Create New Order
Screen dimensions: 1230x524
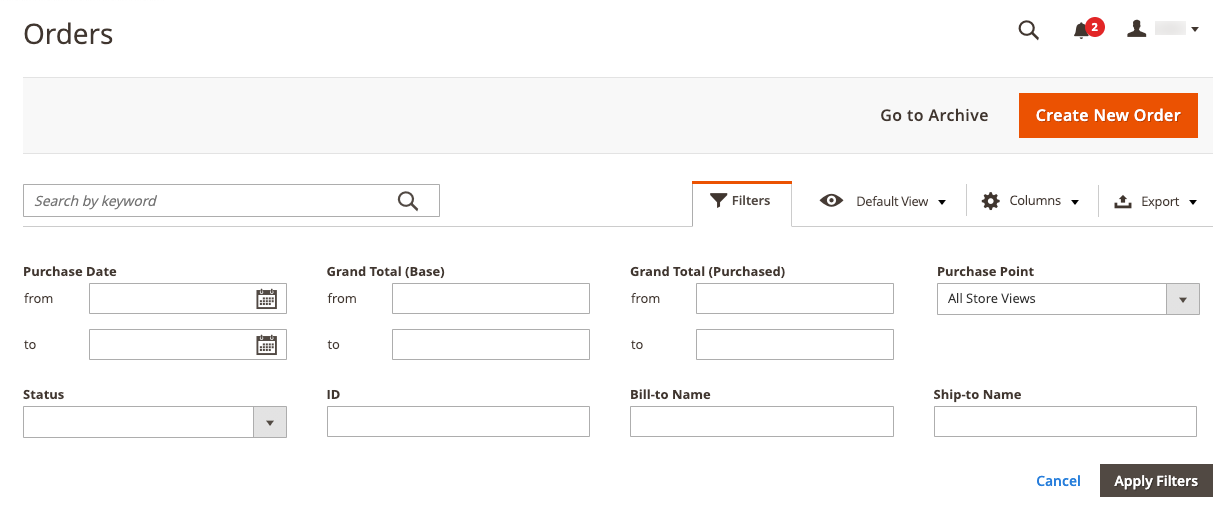1108,115
